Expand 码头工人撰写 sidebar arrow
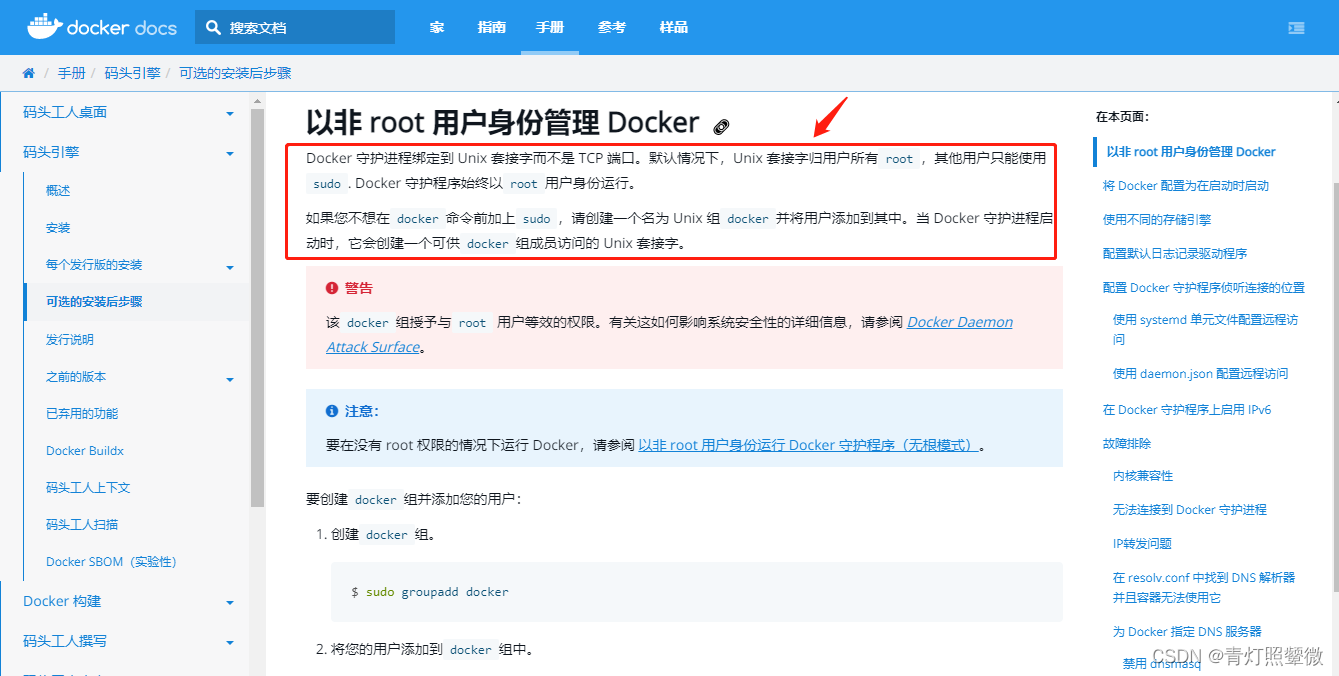Viewport: 1339px width, 676px height. [230, 643]
